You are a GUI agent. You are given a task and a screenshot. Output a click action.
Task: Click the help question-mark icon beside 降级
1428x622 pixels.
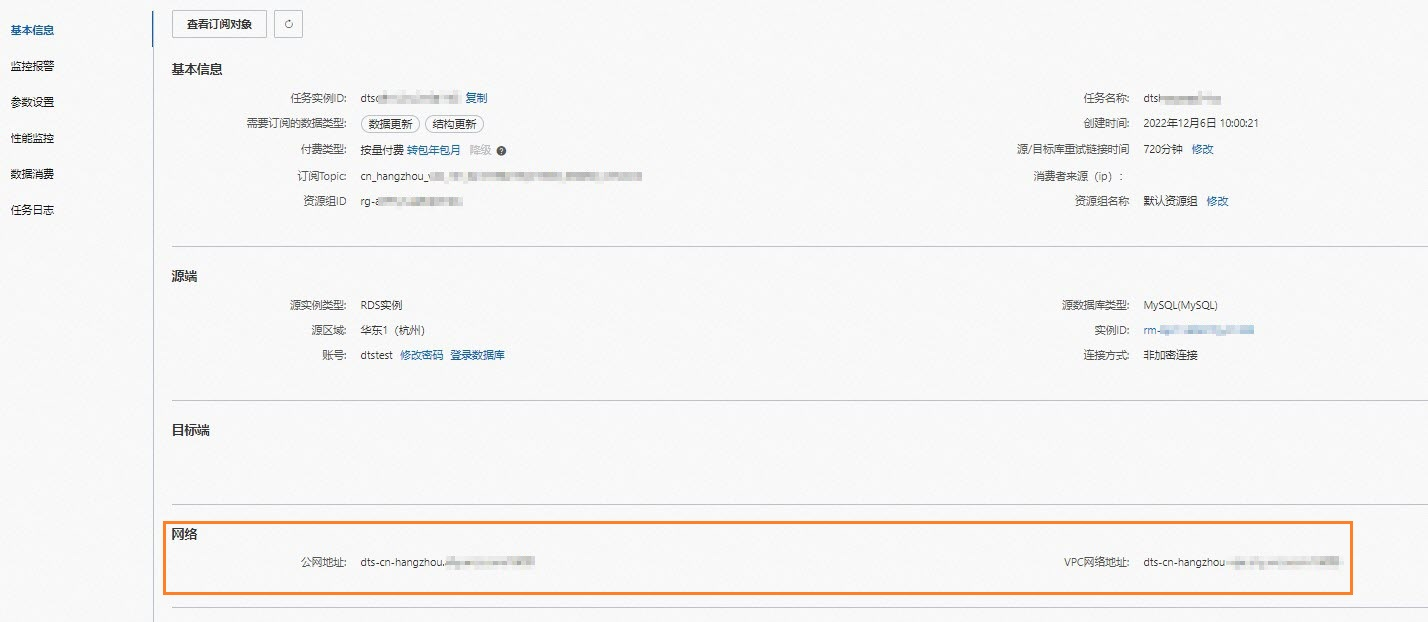point(501,151)
